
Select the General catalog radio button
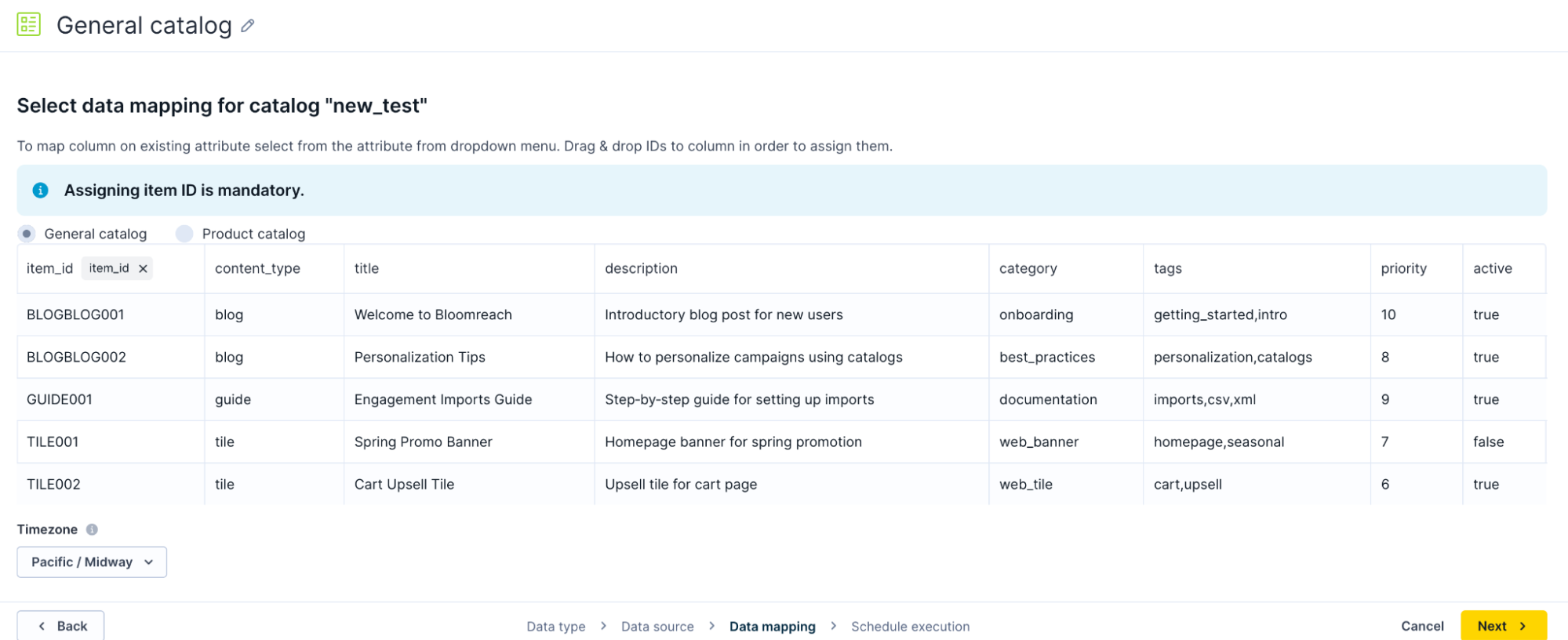click(27, 234)
